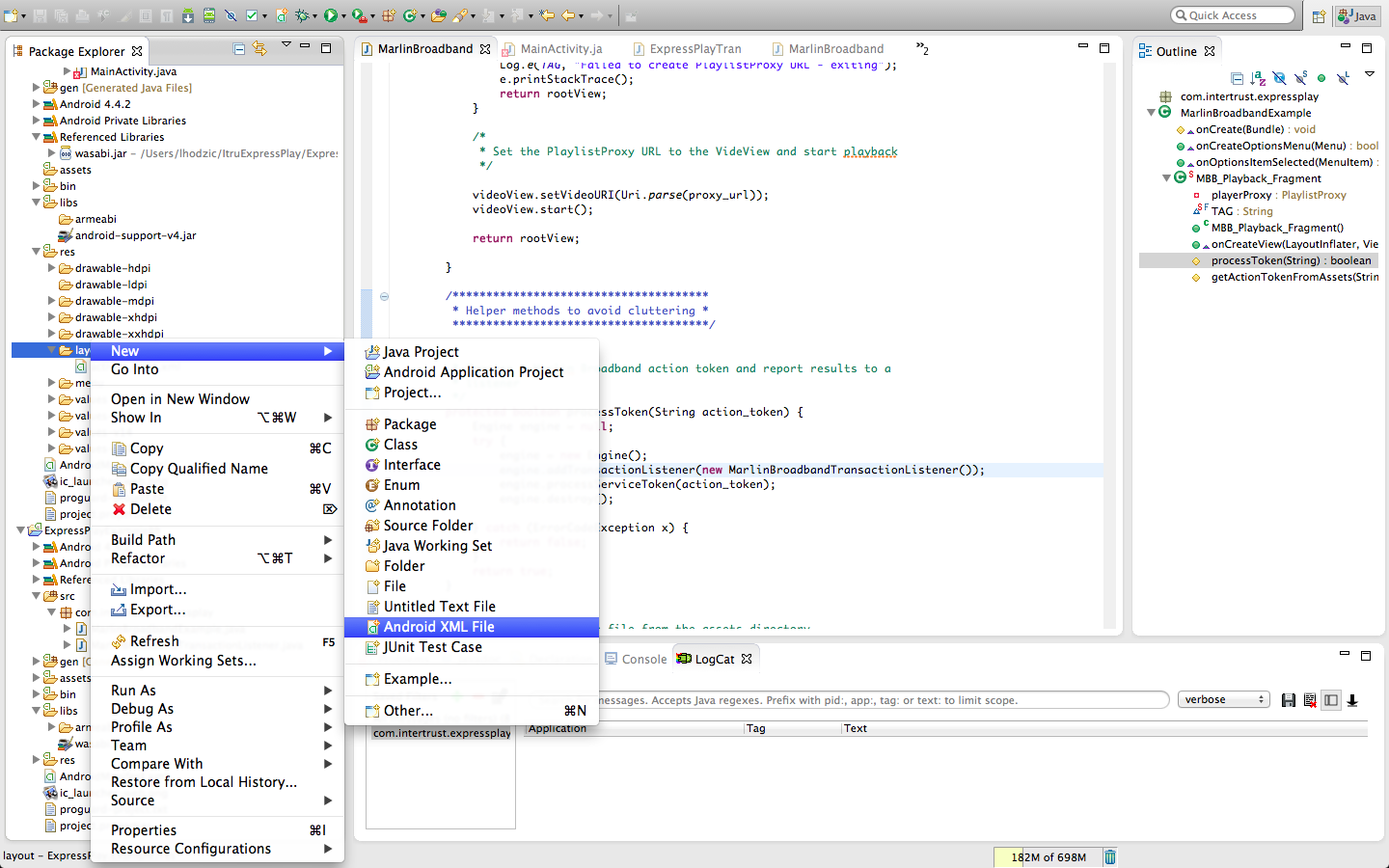Clear the LogCat log
This screenshot has height=868, width=1389.
(x=1310, y=700)
